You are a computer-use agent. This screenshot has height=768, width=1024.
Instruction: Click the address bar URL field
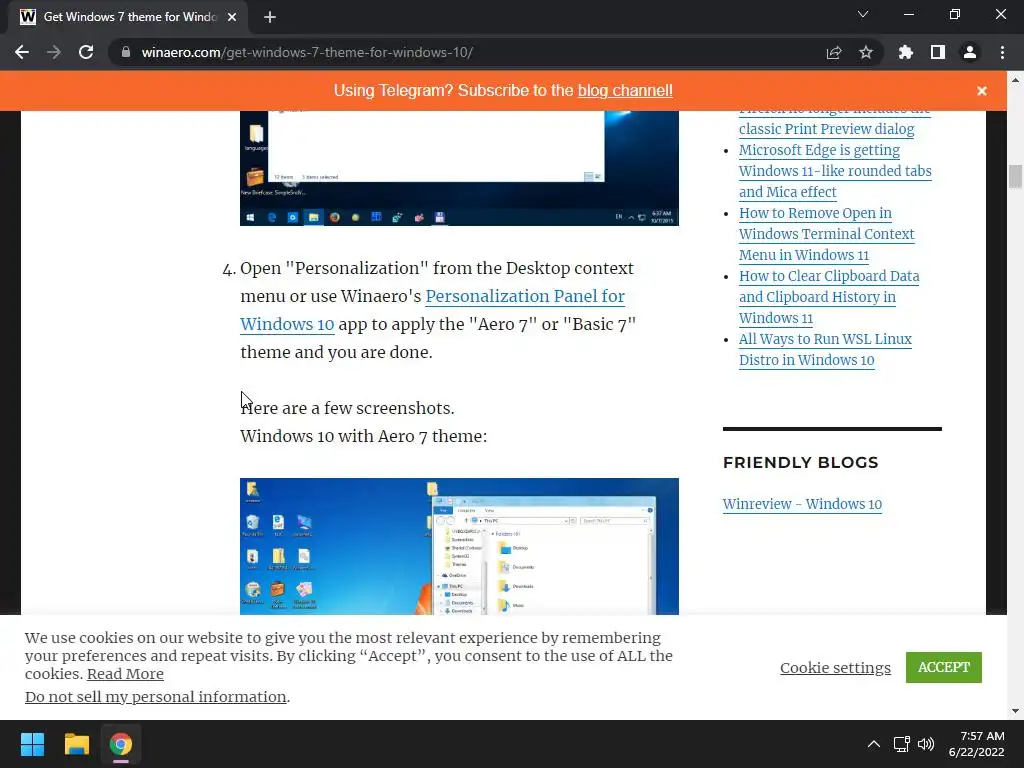(470, 52)
